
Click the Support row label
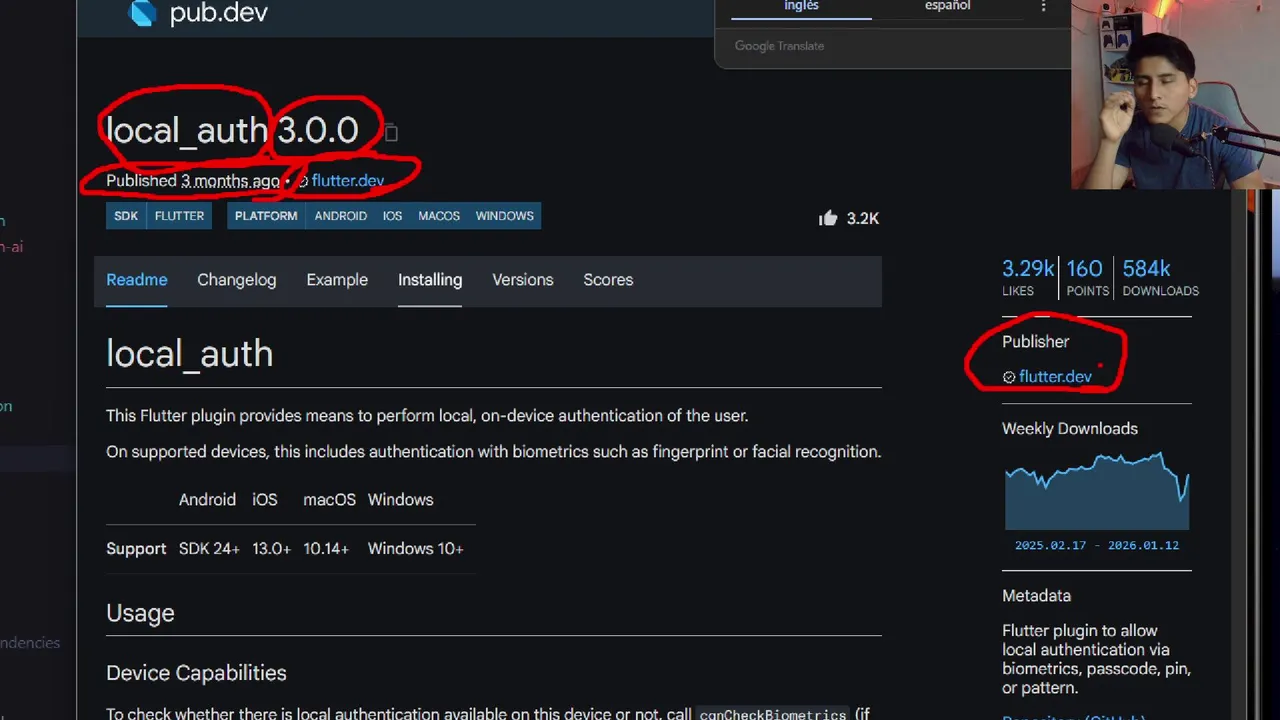coord(136,549)
